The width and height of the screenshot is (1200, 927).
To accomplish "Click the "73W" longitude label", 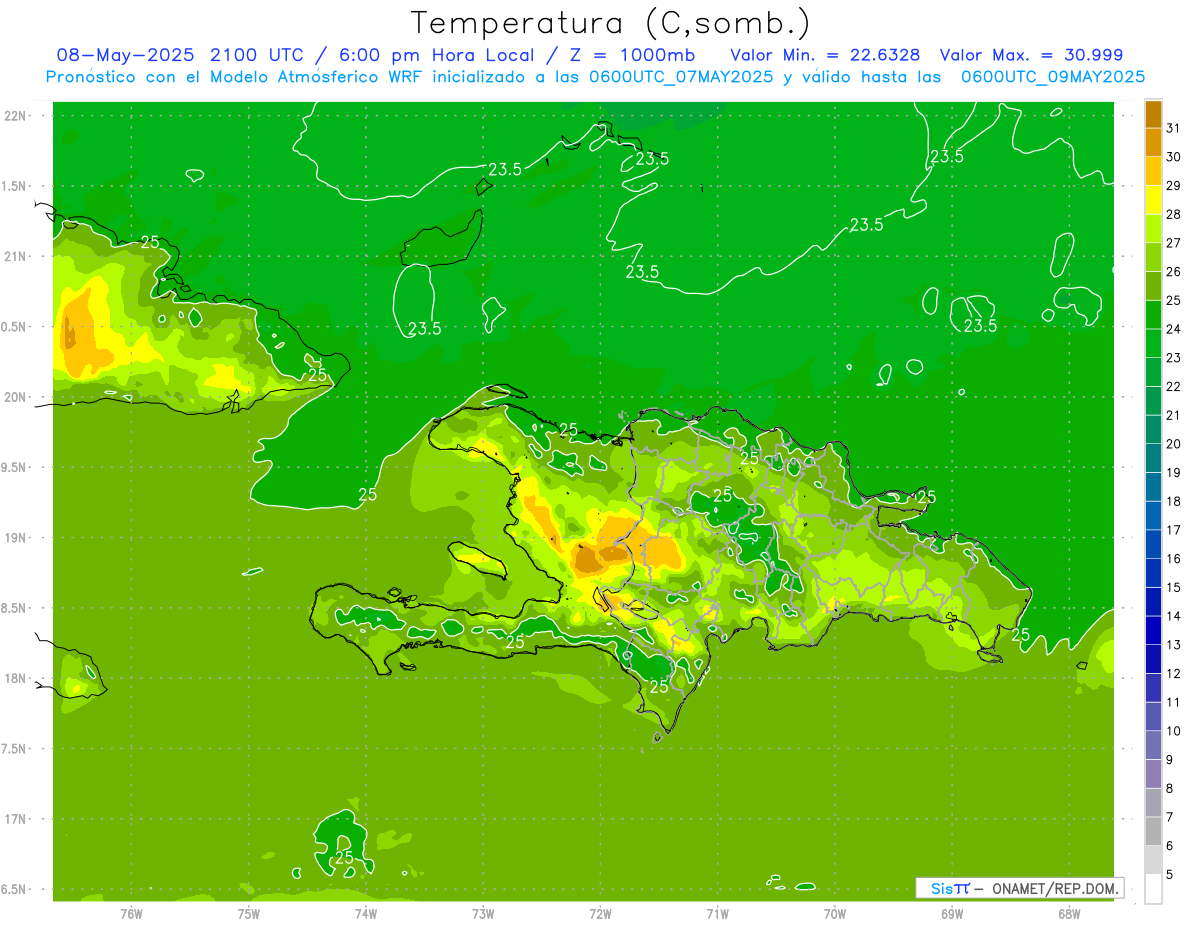I will 483,913.
